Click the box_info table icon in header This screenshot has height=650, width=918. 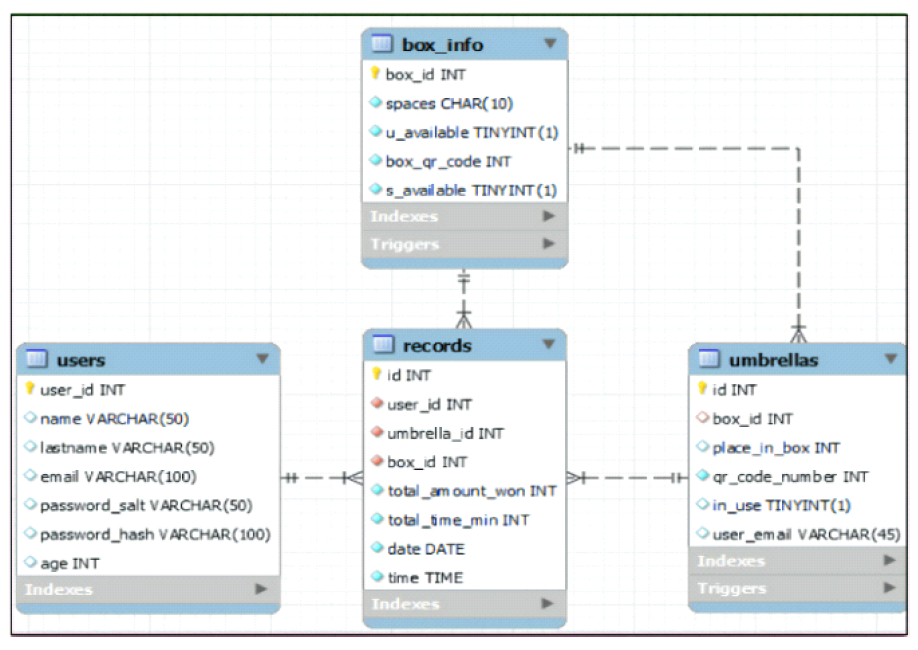point(381,44)
